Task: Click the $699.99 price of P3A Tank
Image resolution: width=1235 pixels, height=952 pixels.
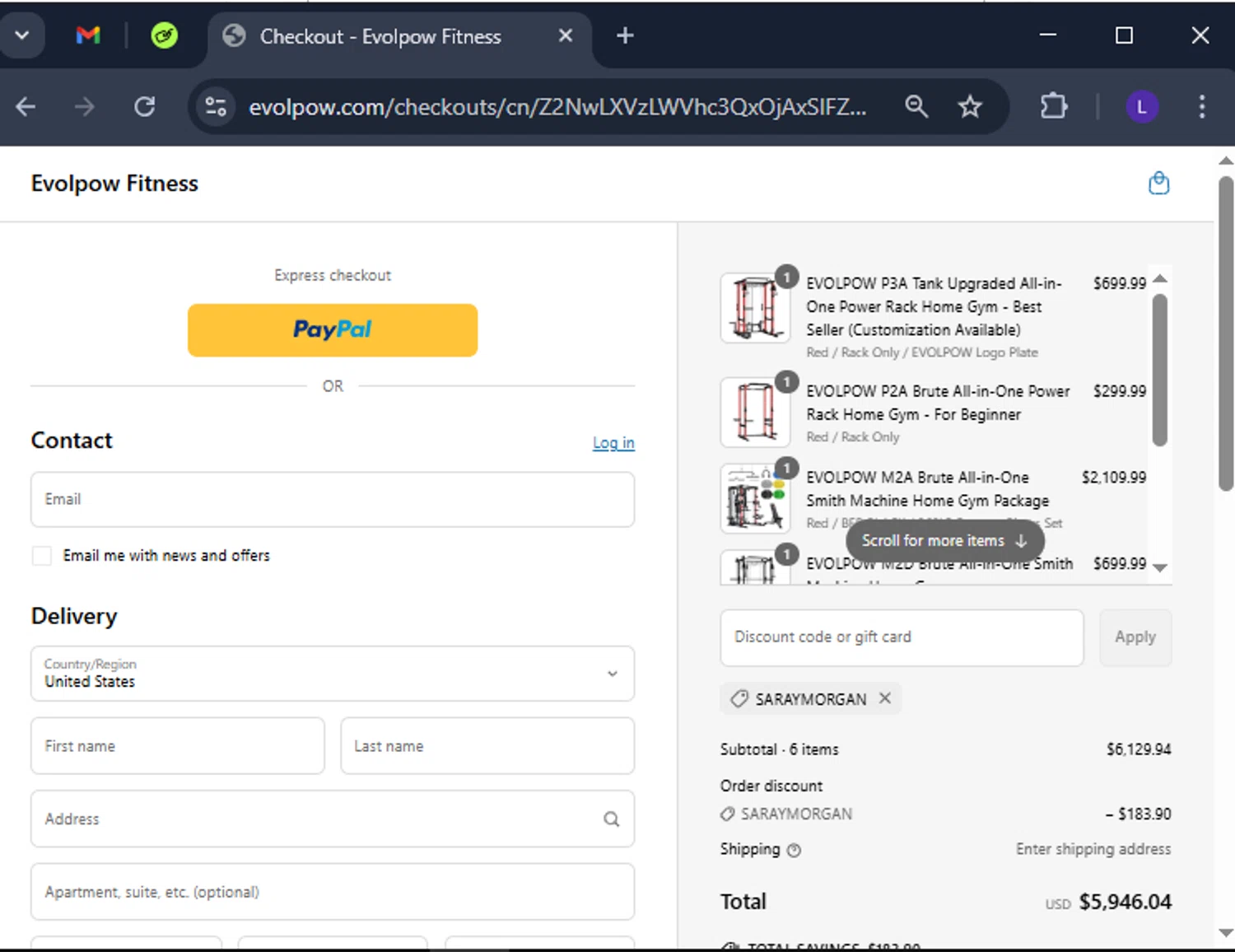Action: pyautogui.click(x=1119, y=283)
